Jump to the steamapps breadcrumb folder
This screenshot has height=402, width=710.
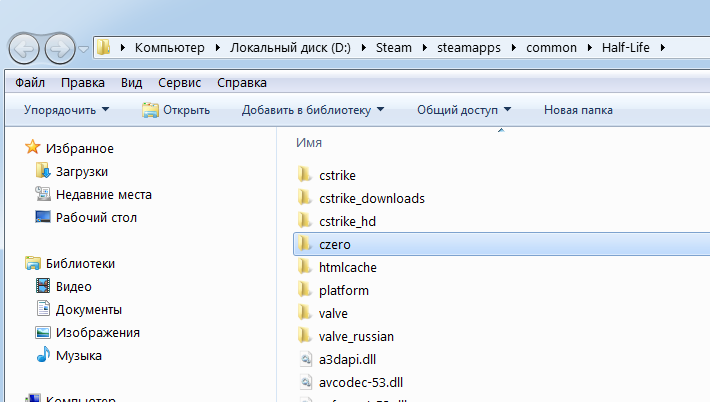(x=469, y=48)
